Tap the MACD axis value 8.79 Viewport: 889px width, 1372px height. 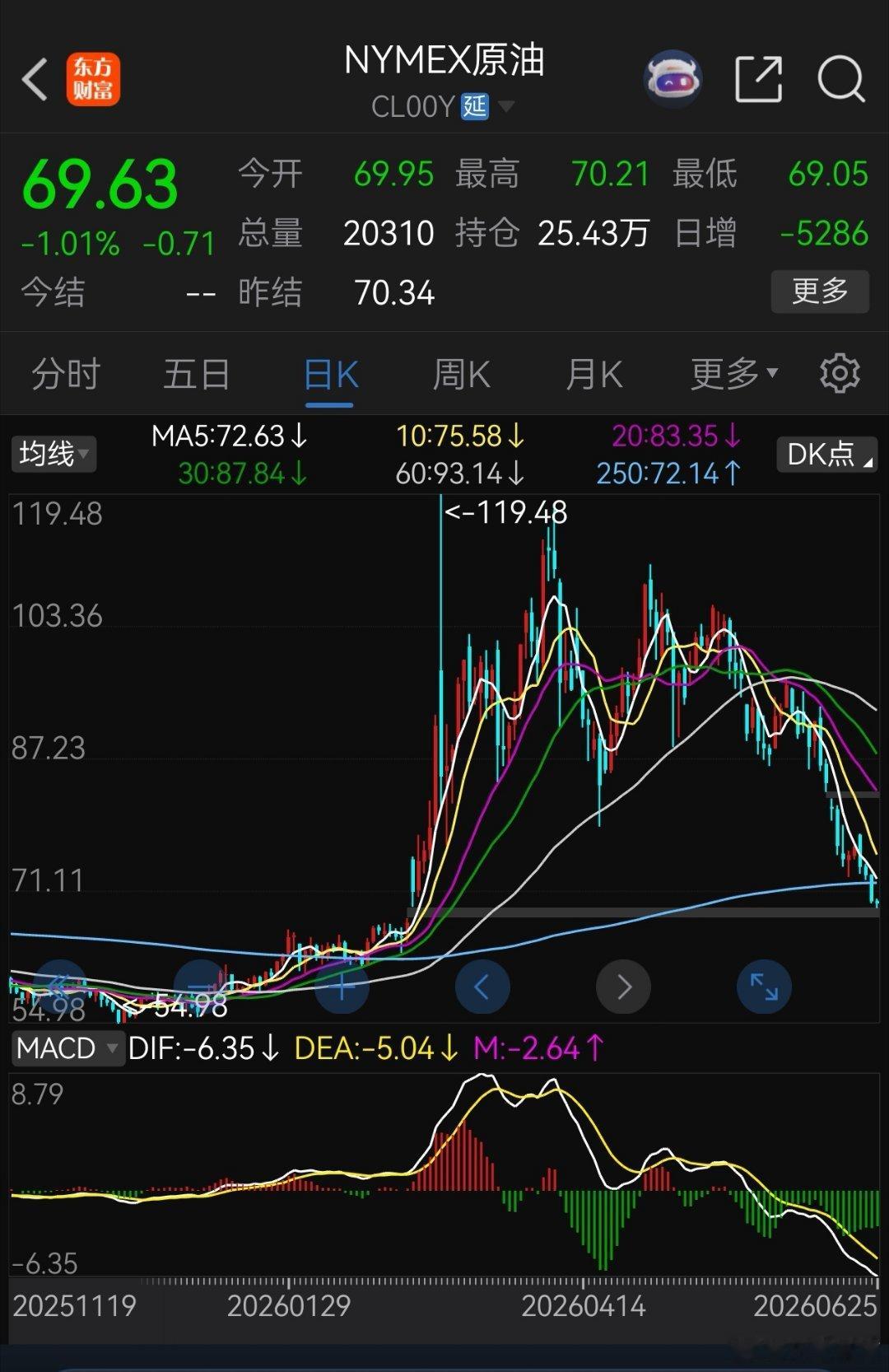pos(38,1094)
